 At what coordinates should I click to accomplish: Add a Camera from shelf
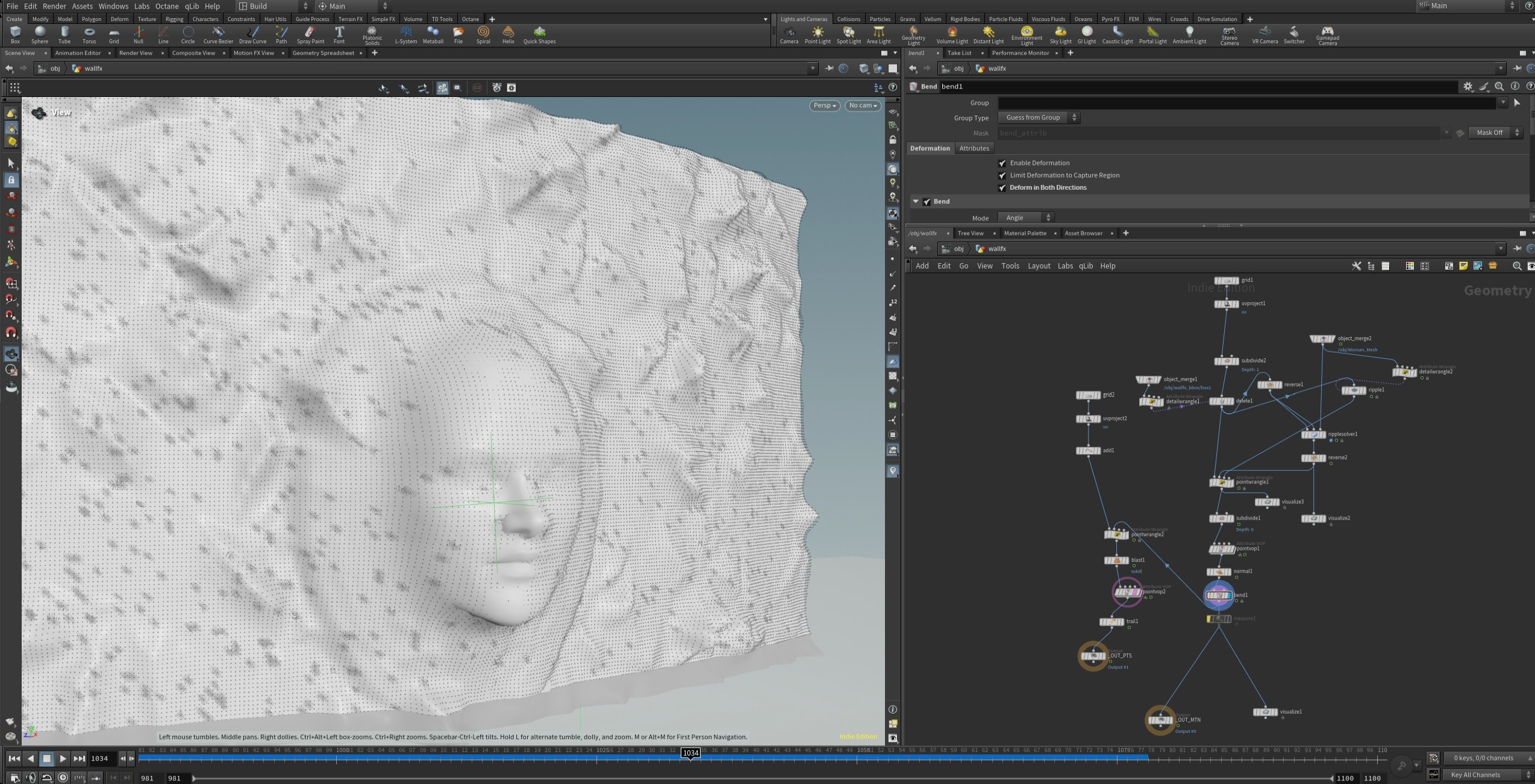pos(789,34)
